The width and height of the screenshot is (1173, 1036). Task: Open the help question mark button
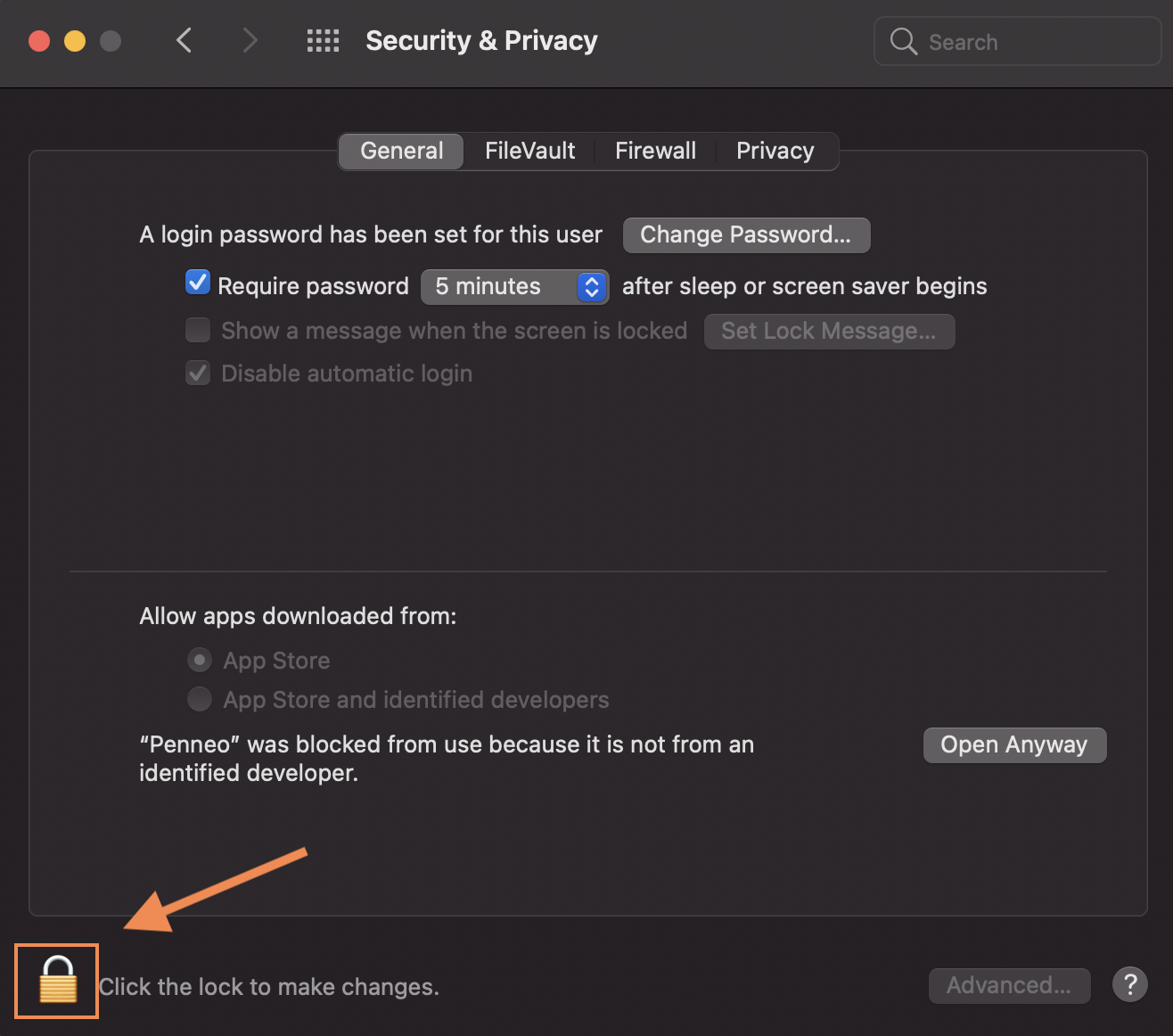tap(1129, 985)
